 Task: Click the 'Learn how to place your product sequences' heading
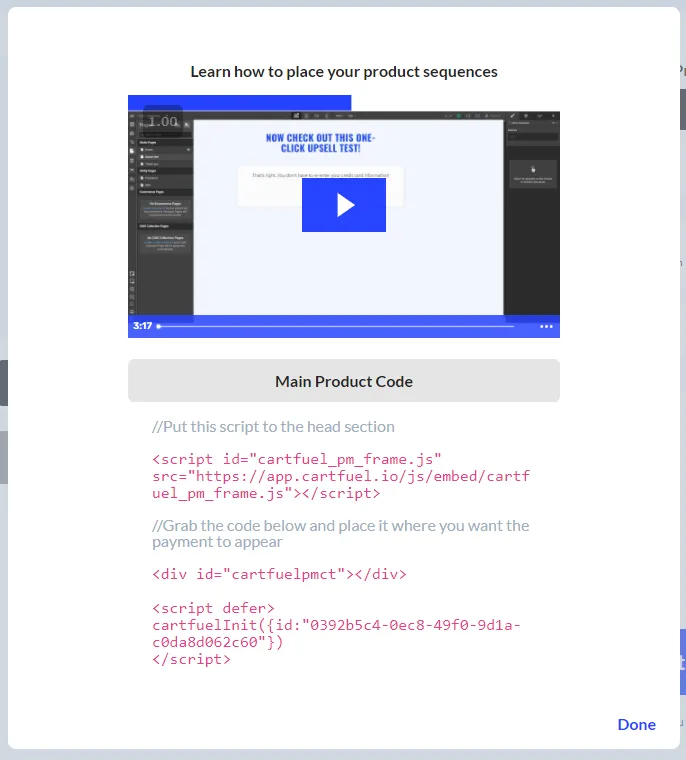pyautogui.click(x=344, y=72)
